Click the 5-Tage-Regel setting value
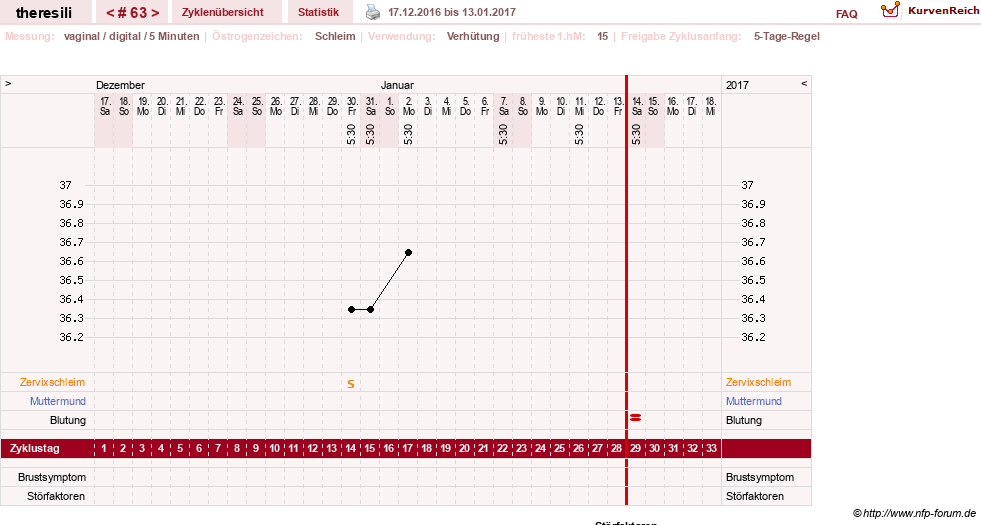The image size is (981, 525). pyautogui.click(x=786, y=36)
